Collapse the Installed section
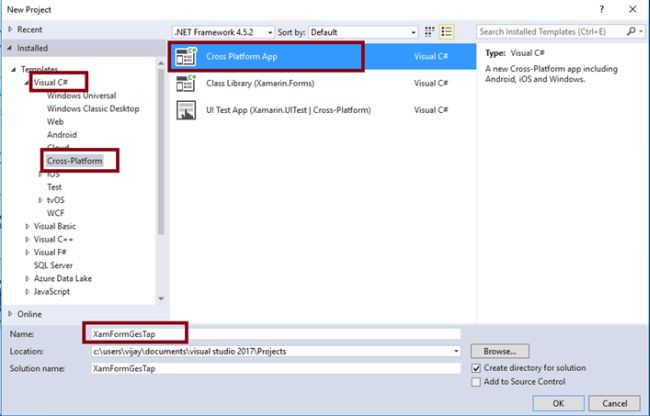The height and width of the screenshot is (416, 650). (10, 48)
